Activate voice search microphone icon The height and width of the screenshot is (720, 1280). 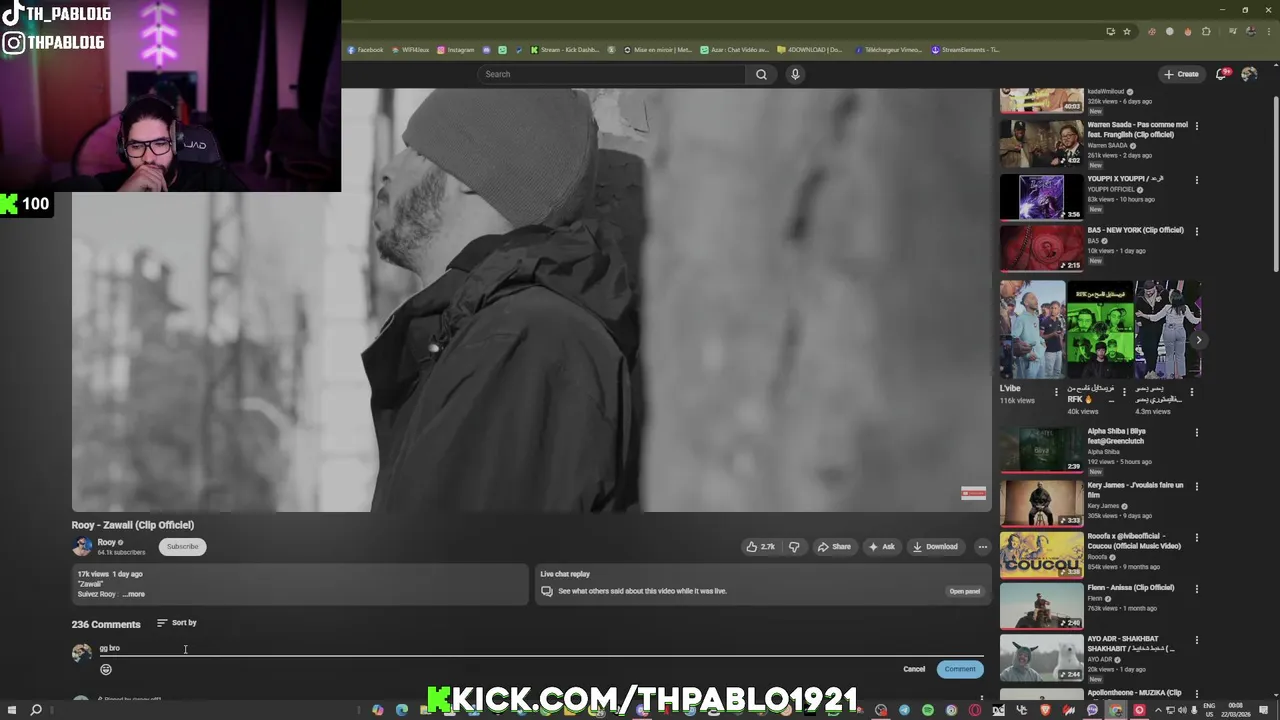tap(795, 74)
